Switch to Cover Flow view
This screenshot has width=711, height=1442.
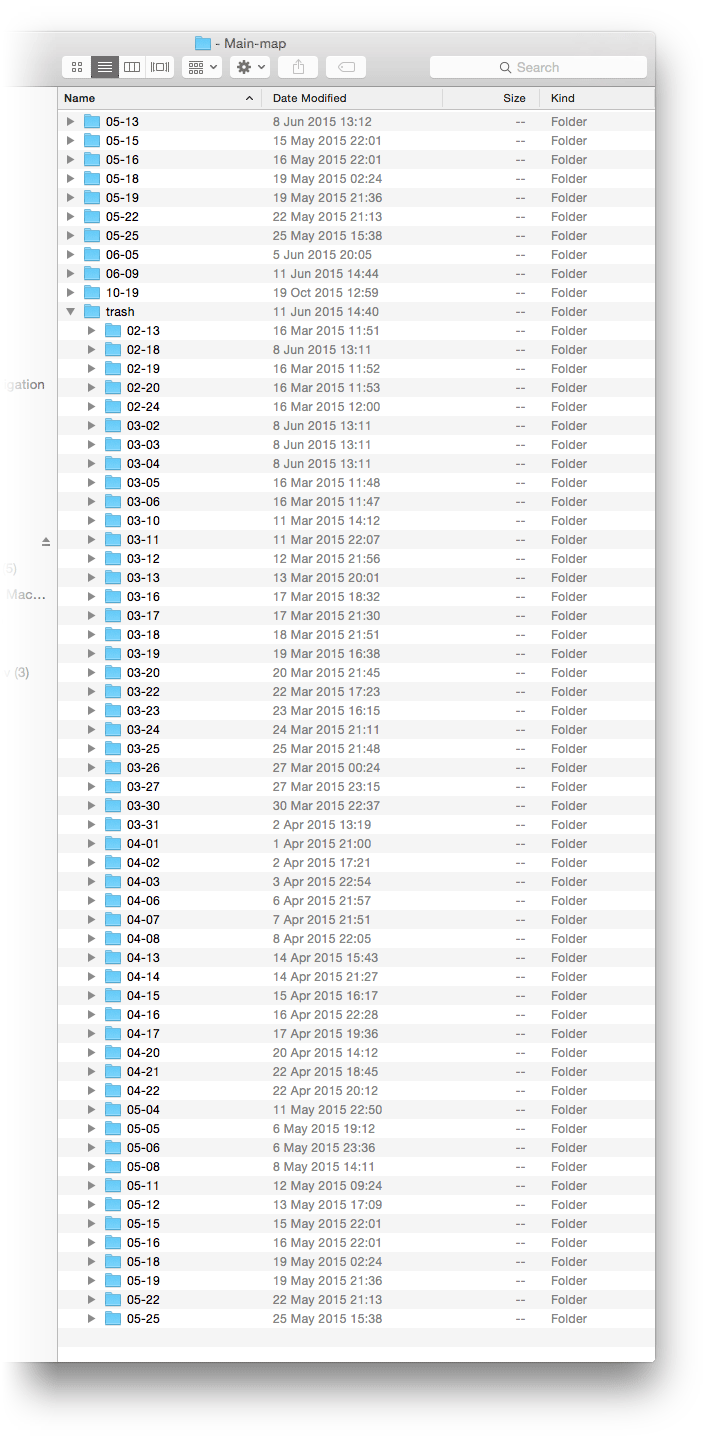coord(160,67)
